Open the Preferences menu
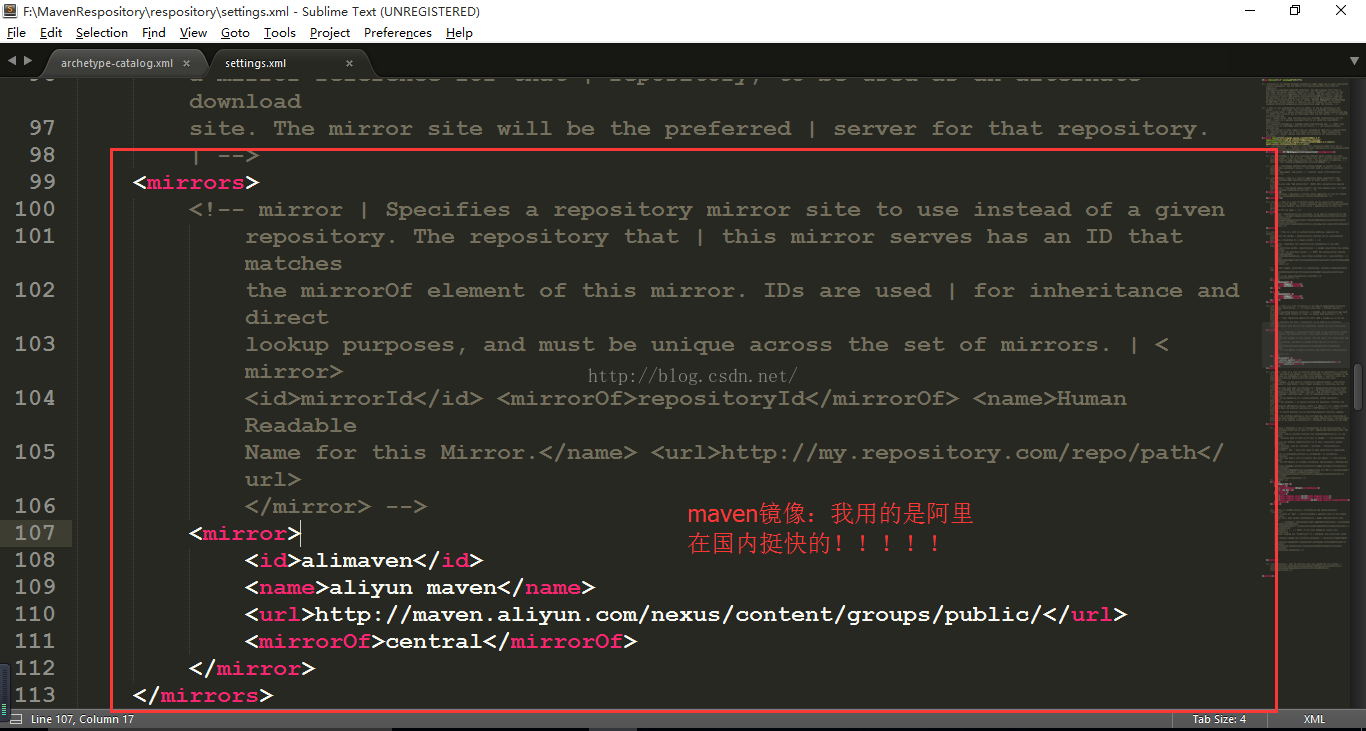1366x731 pixels. click(x=398, y=33)
